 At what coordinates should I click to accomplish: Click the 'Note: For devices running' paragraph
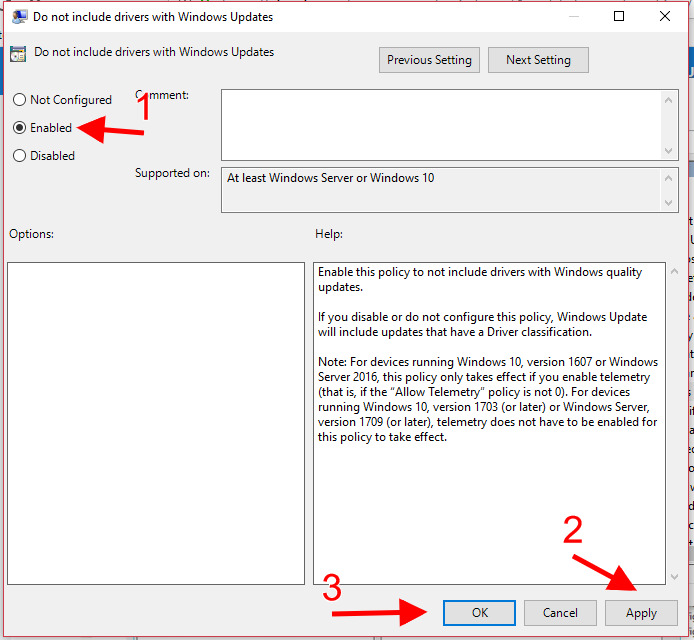pos(488,399)
